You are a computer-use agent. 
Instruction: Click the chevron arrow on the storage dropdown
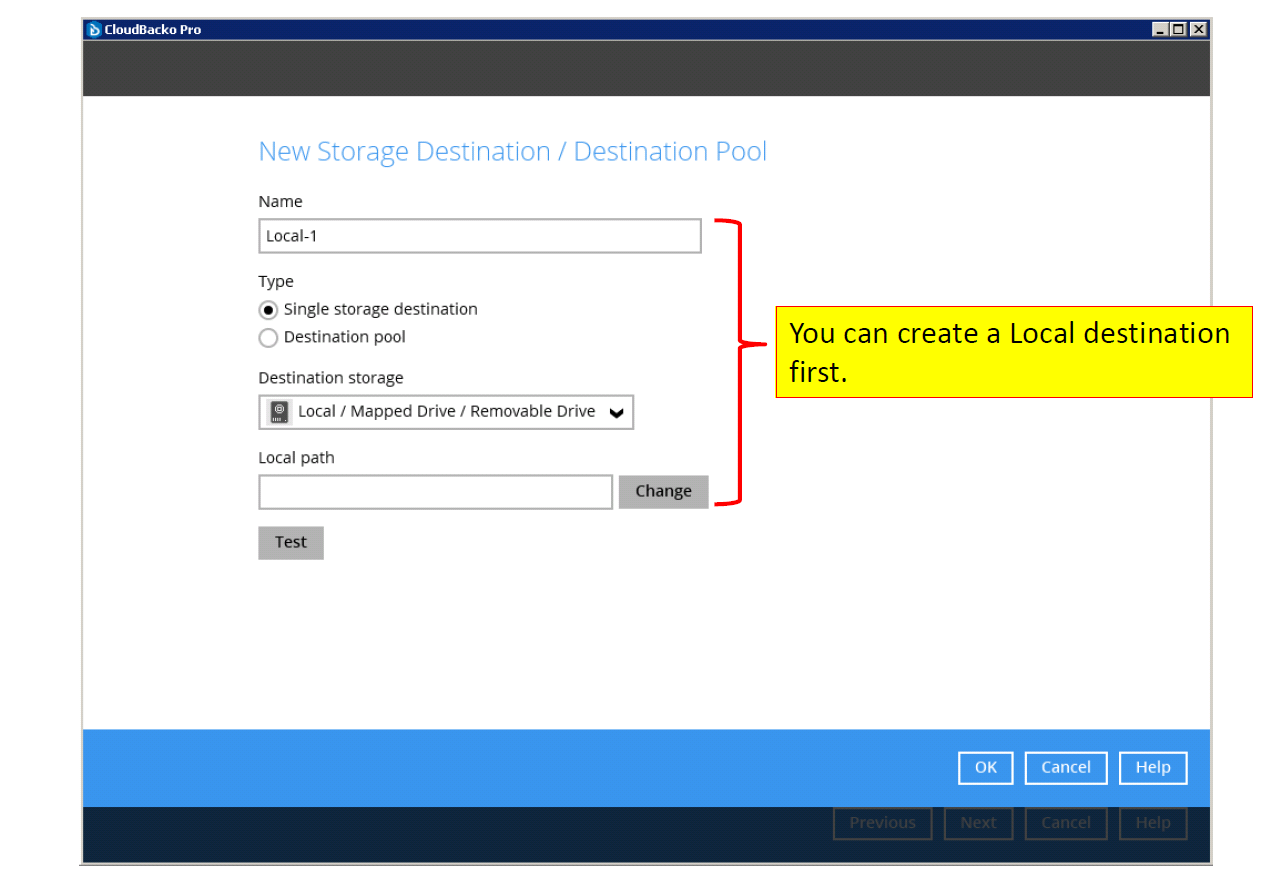point(617,411)
